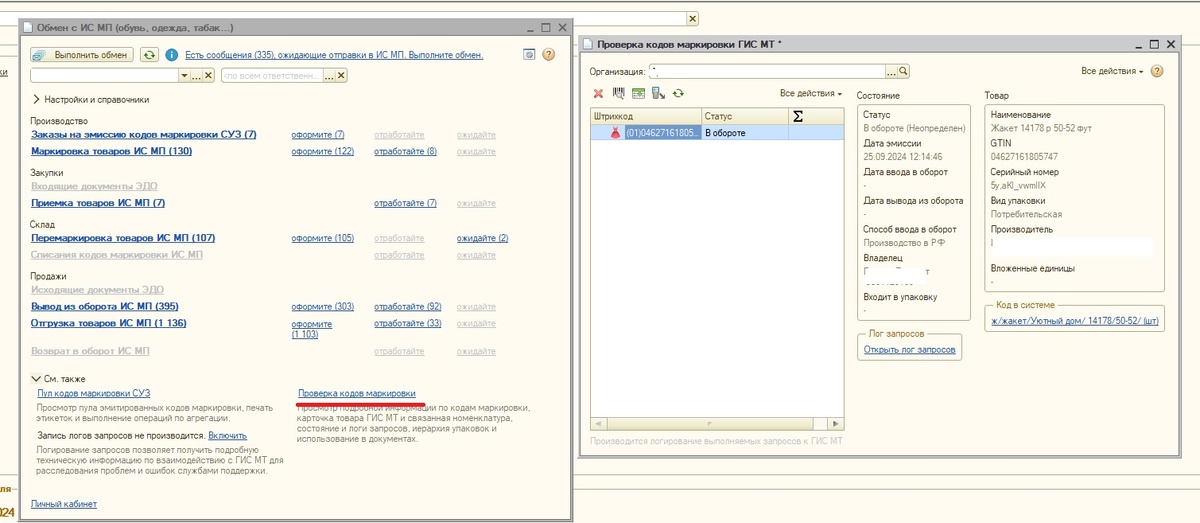Open help icon in Обмен с ИС МП window
The height and width of the screenshot is (523, 1200).
(x=548, y=55)
